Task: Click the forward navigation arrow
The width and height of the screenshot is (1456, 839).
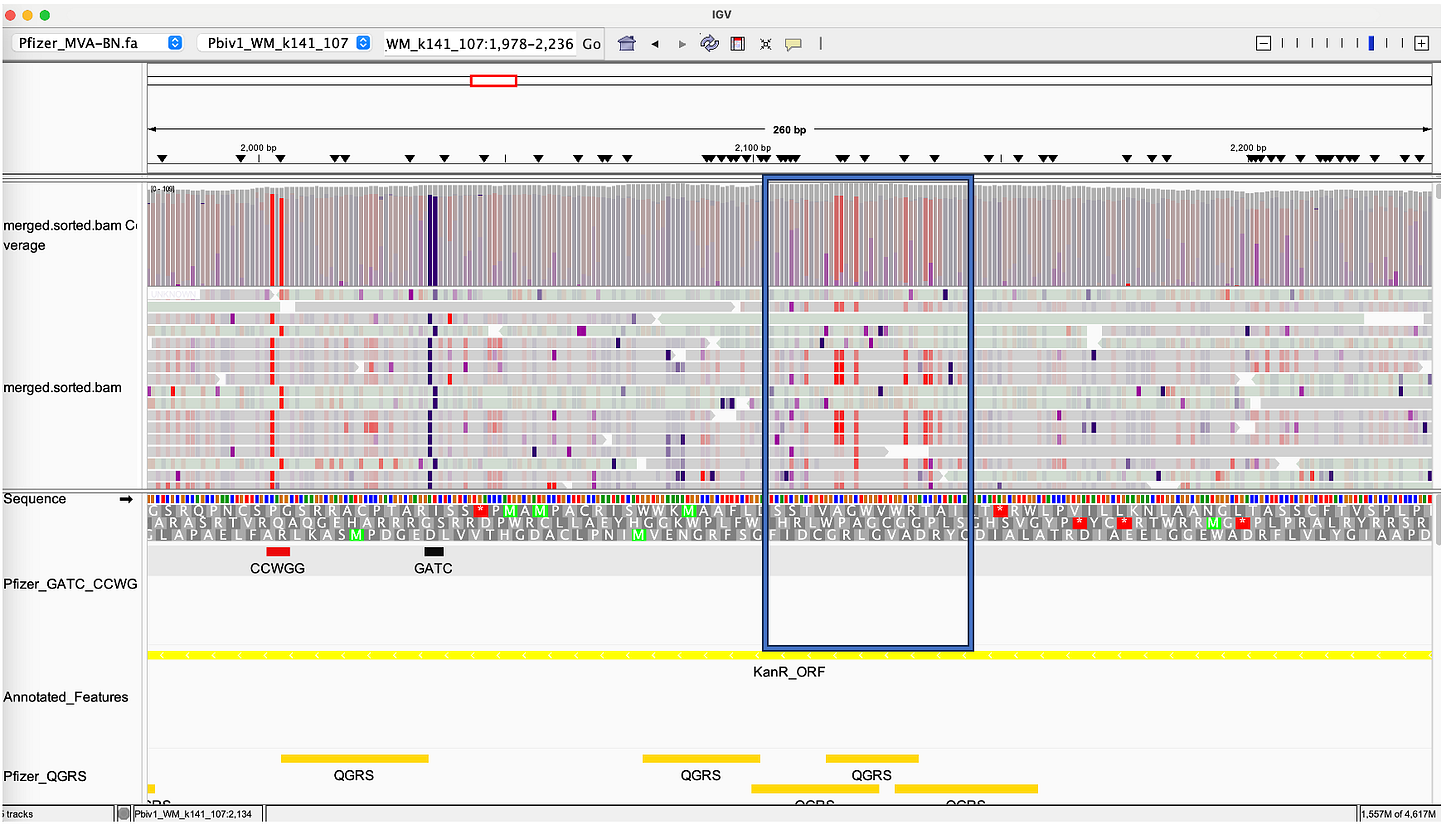Action: [x=683, y=44]
